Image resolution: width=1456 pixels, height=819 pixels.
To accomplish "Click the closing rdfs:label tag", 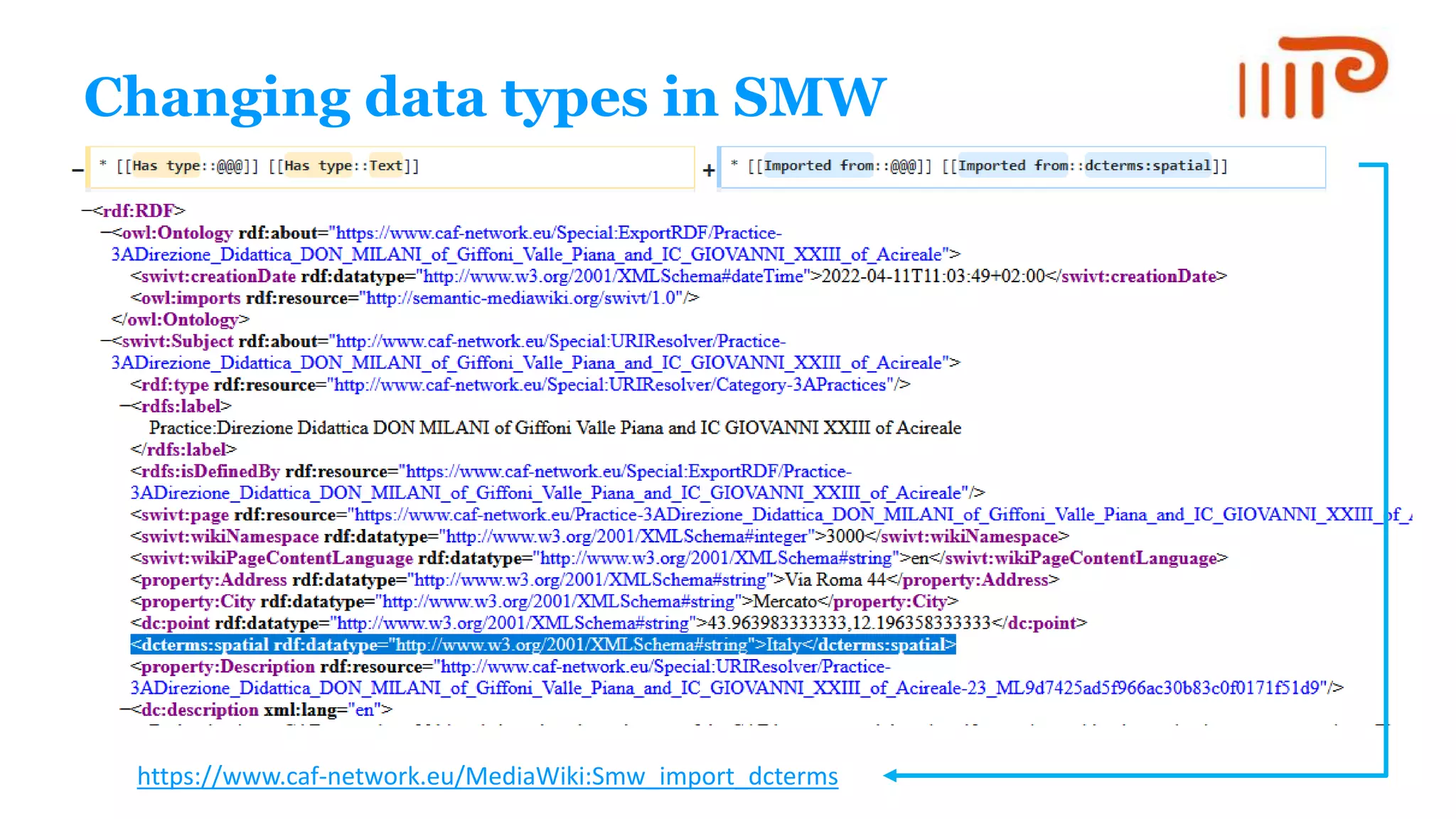I will click(x=183, y=449).
